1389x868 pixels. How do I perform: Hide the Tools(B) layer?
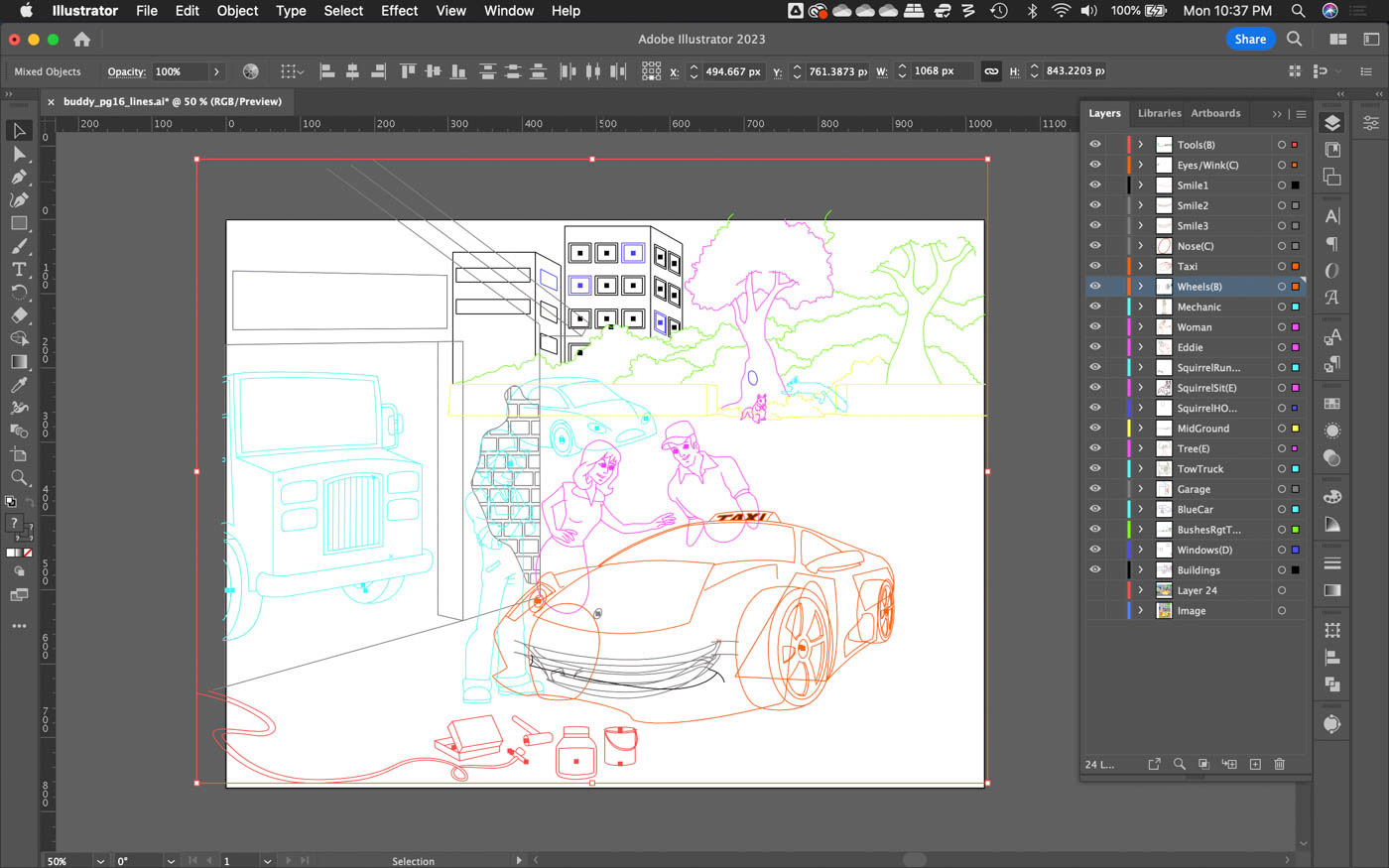coord(1095,145)
